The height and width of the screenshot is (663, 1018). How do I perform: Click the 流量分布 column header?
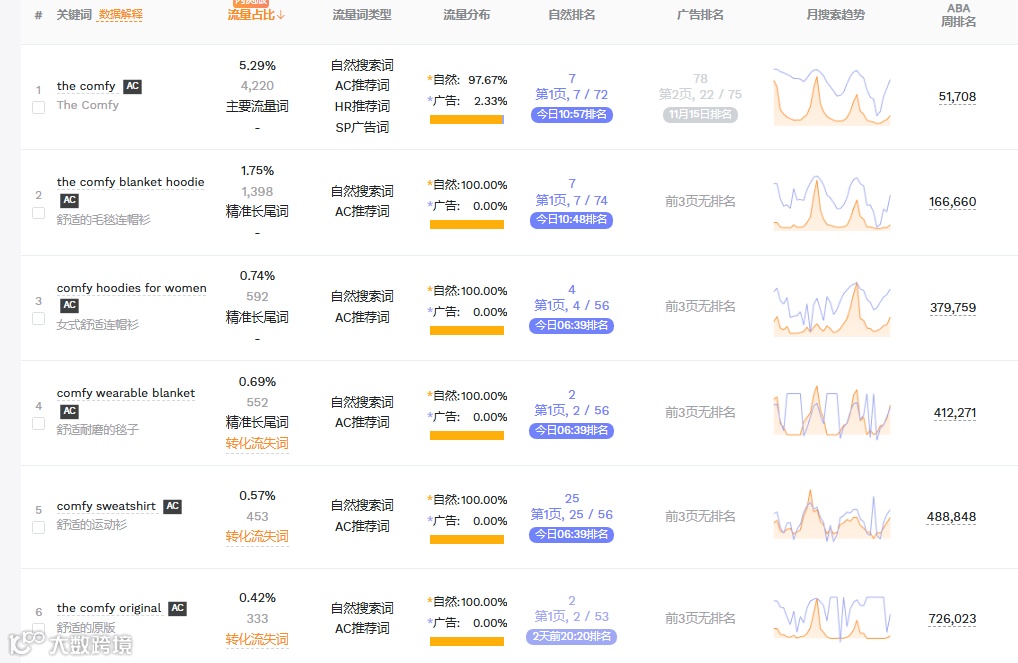[466, 15]
